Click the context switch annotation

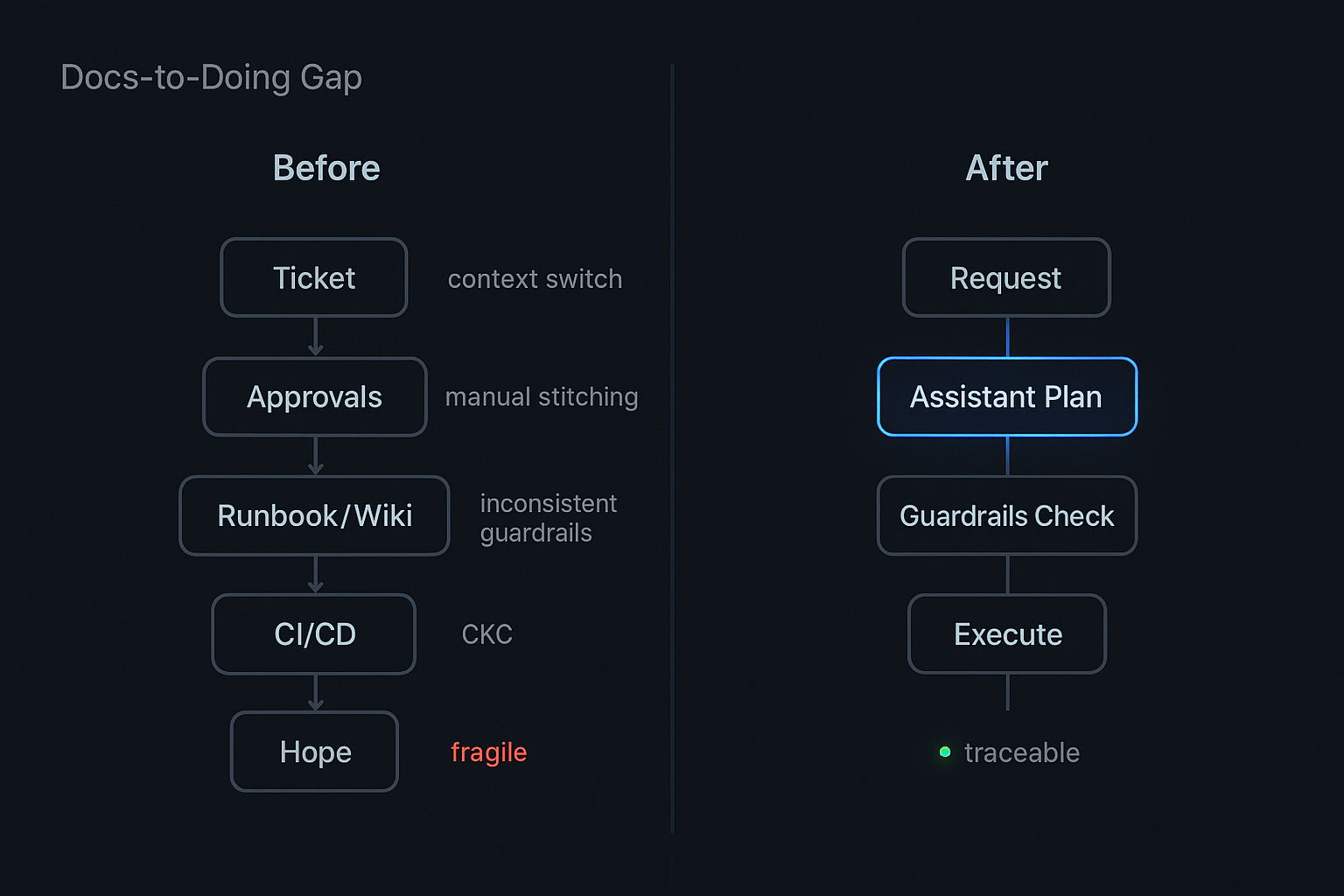coord(535,279)
